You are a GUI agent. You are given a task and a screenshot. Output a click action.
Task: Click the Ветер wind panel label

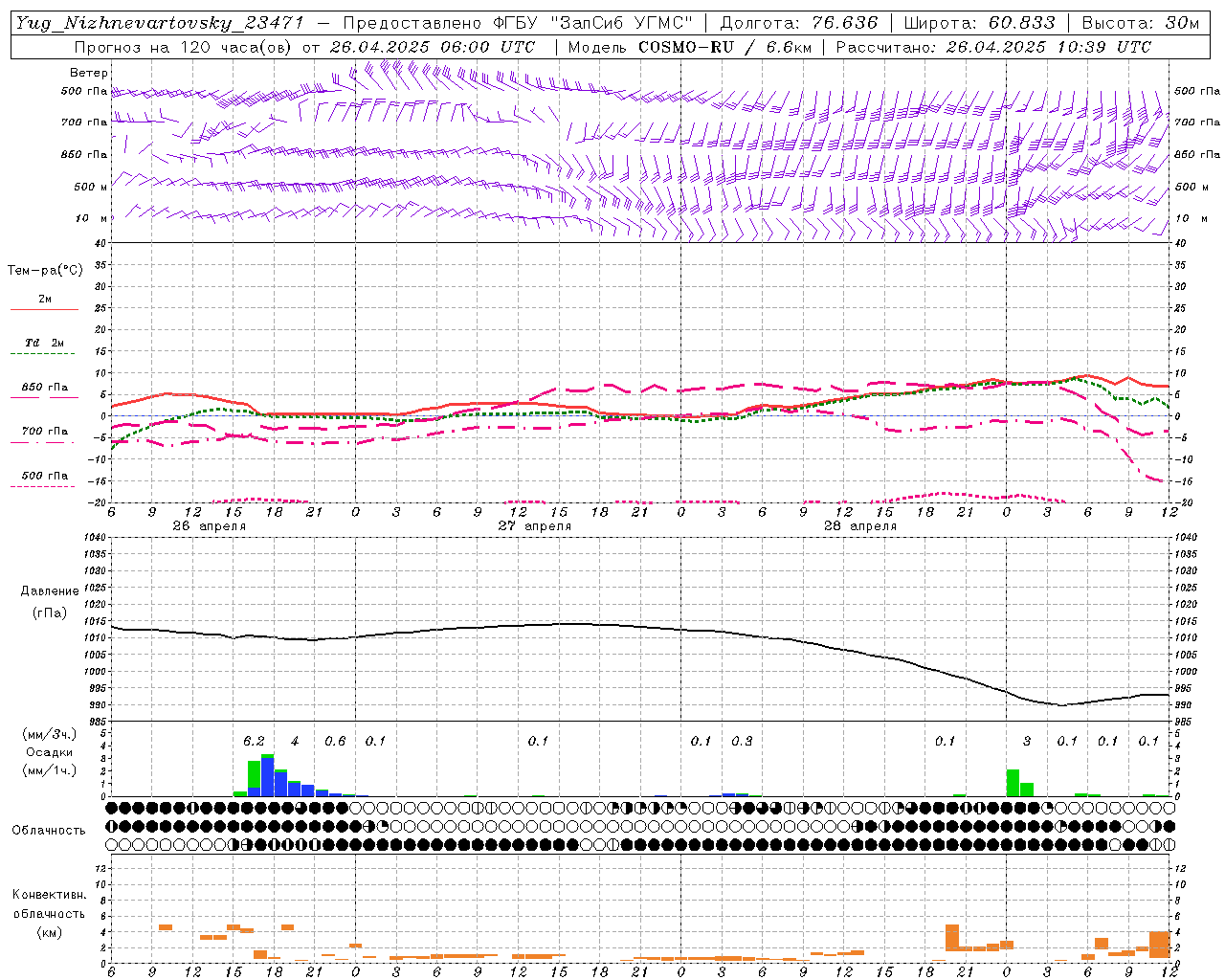89,73
